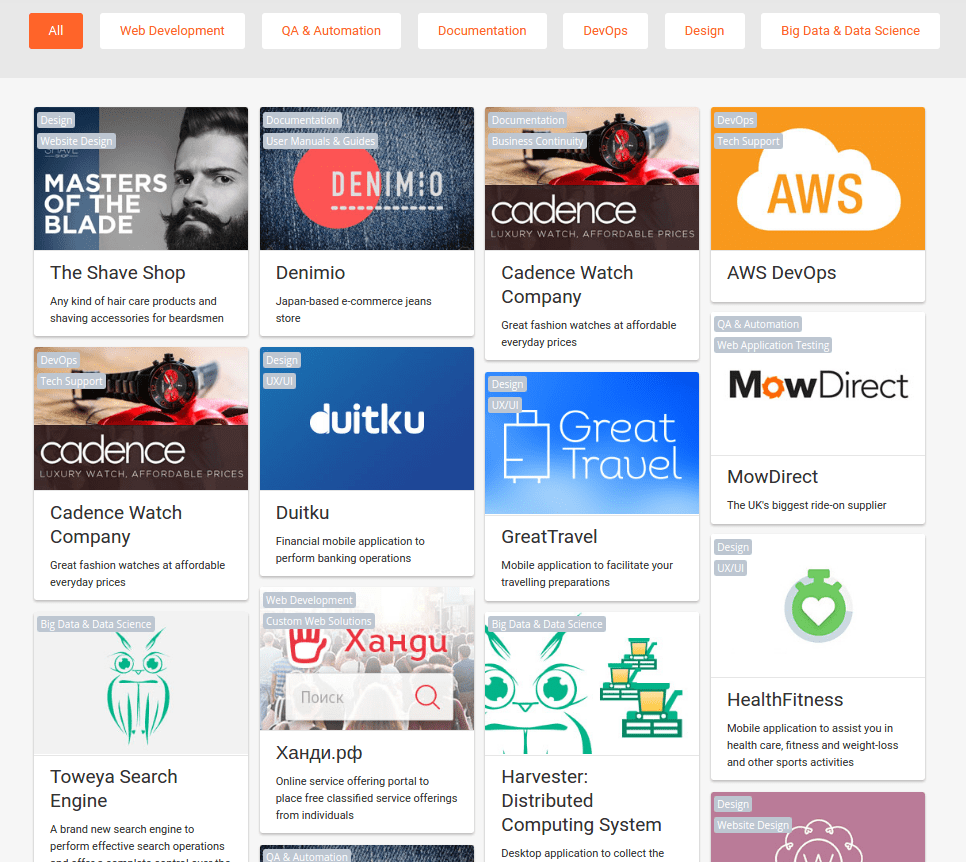Click Big Data tag on Toweya card
This screenshot has width=966, height=862.
point(95,624)
